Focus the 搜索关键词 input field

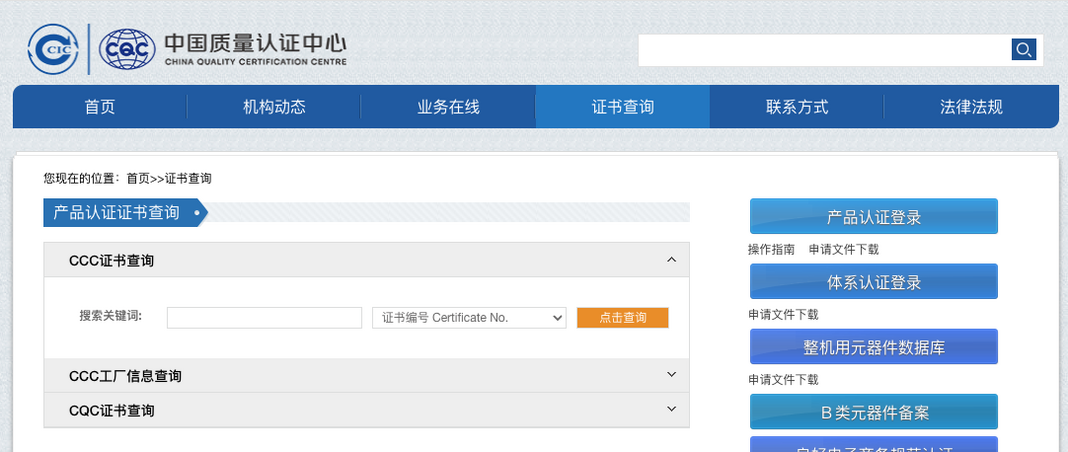point(264,318)
